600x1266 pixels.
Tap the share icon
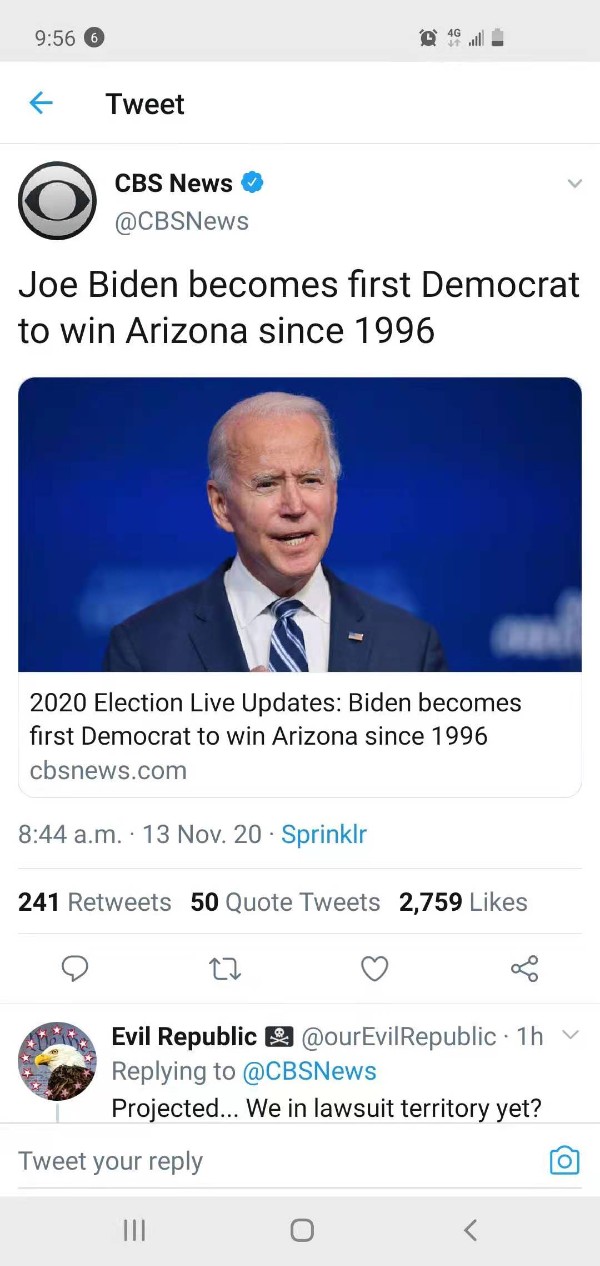coord(524,968)
